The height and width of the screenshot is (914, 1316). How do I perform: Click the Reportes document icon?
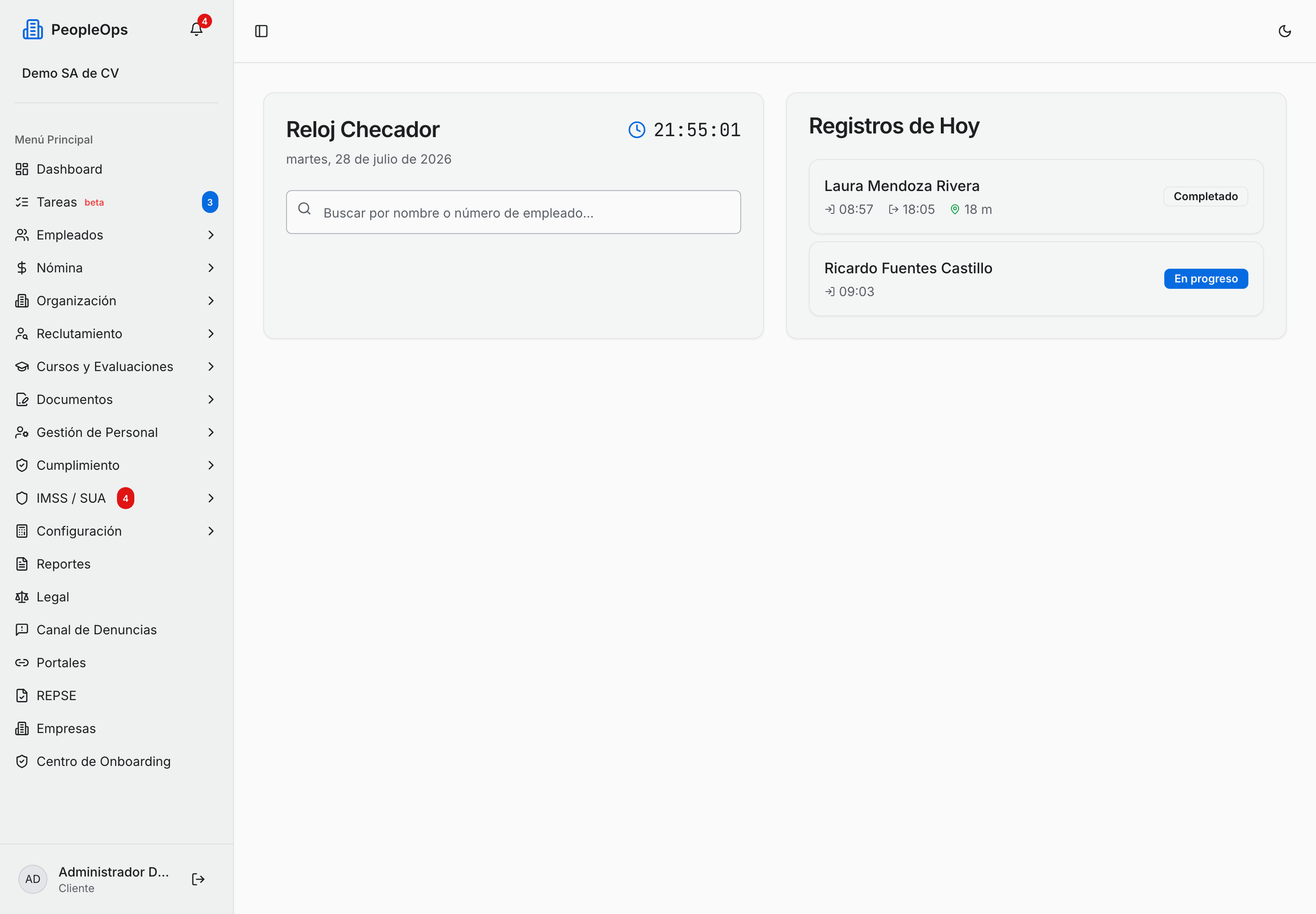22,564
